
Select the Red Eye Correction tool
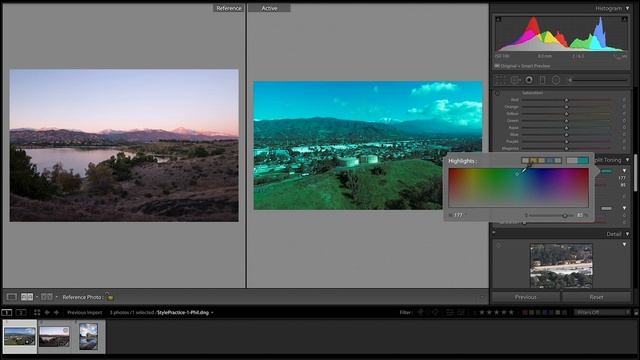coord(529,80)
